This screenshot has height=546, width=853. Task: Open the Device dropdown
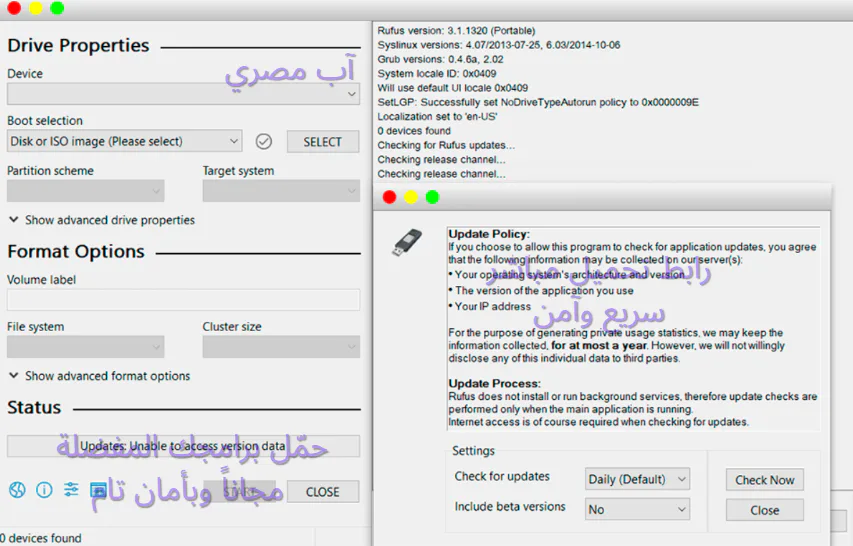[x=183, y=94]
